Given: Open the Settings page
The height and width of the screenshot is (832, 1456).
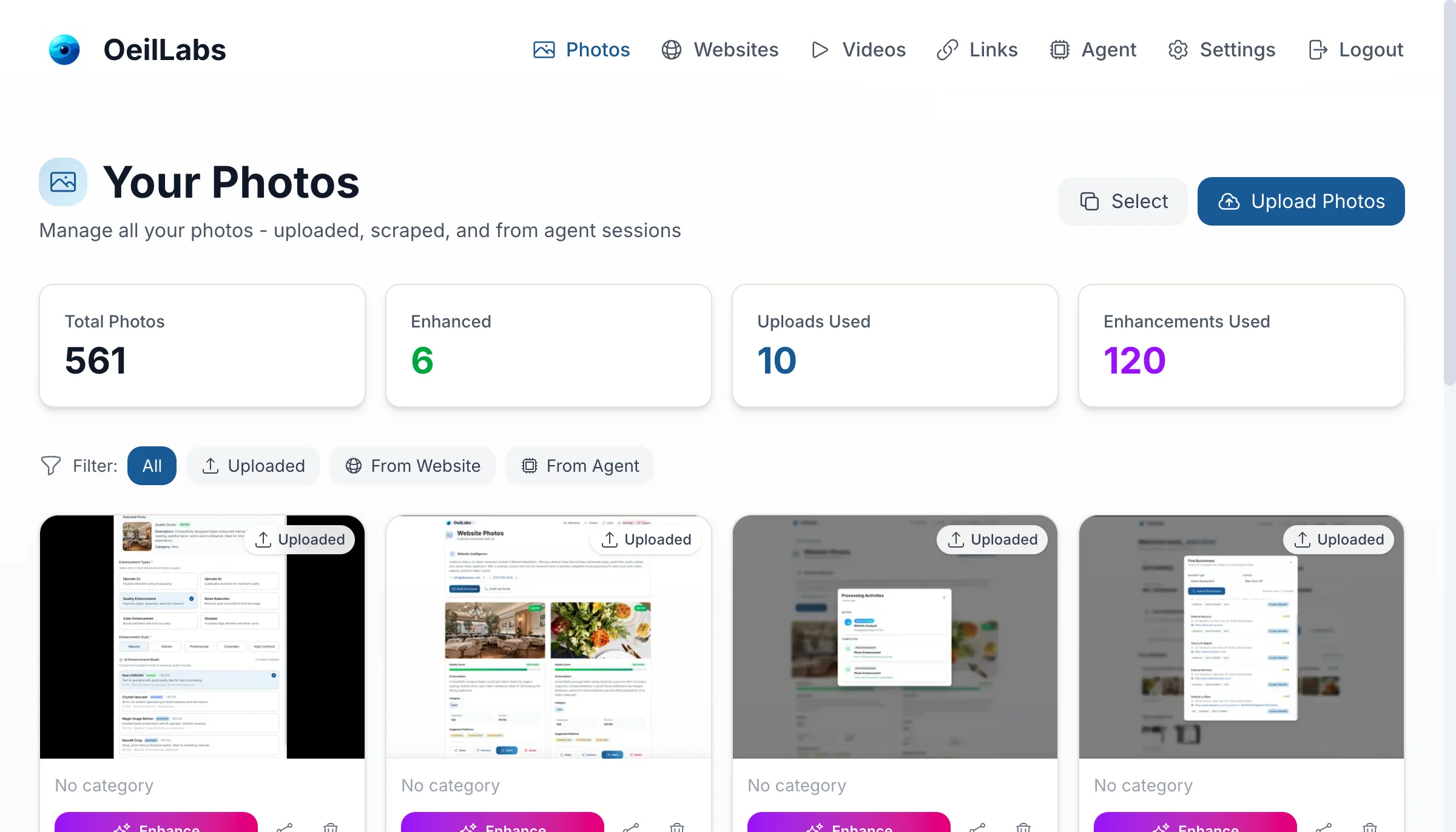Looking at the screenshot, I should pyautogui.click(x=1222, y=50).
